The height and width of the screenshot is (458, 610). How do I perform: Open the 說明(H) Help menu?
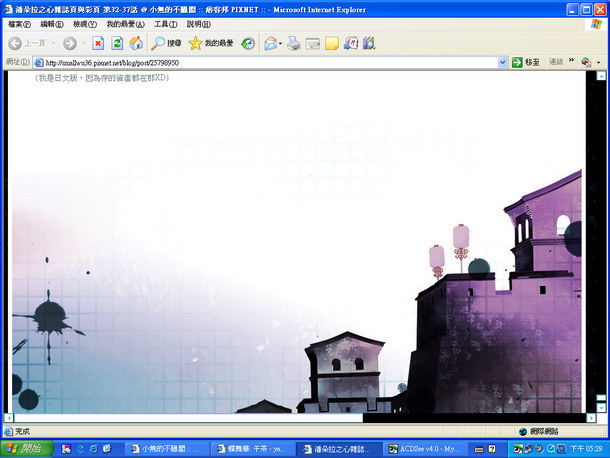click(198, 25)
